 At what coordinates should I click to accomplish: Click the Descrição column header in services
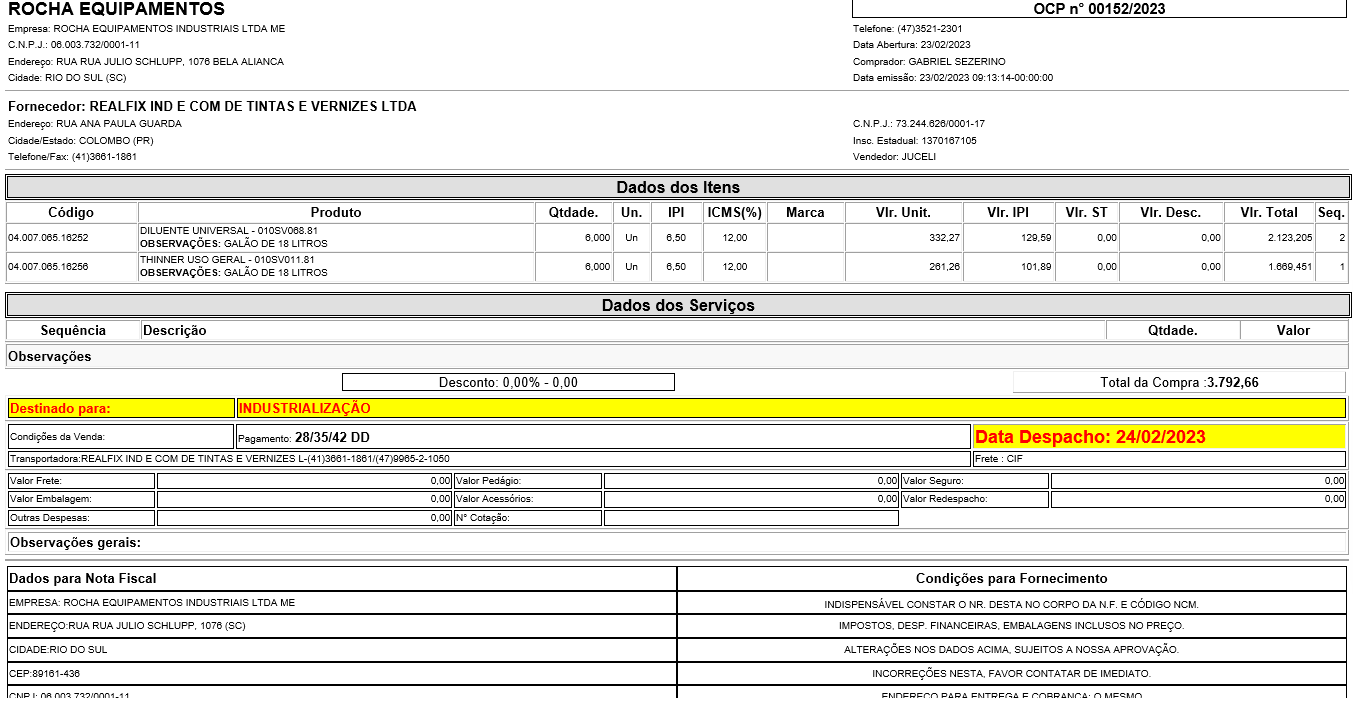(x=175, y=330)
